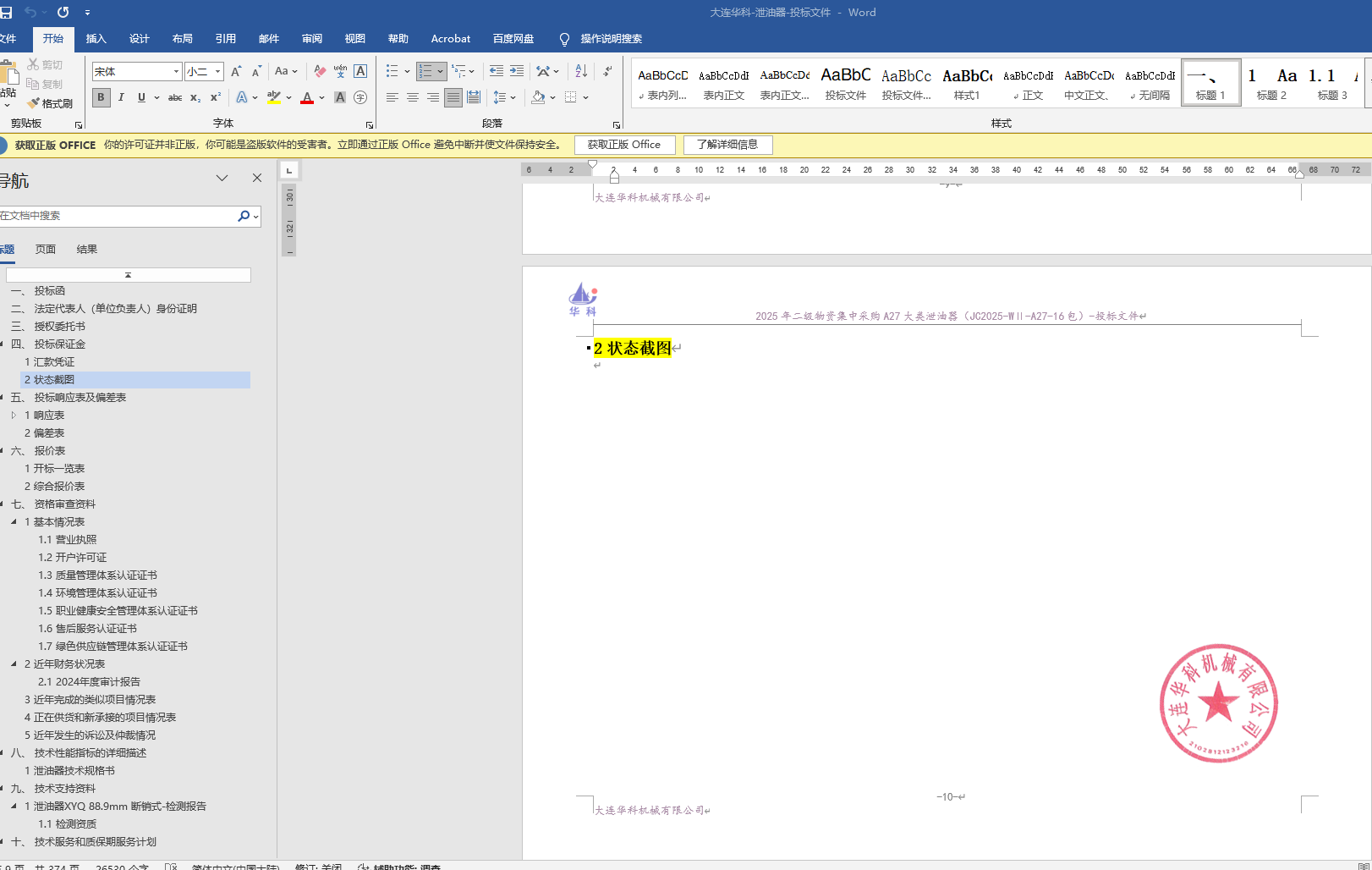Apply the red font color swatch

click(x=307, y=98)
